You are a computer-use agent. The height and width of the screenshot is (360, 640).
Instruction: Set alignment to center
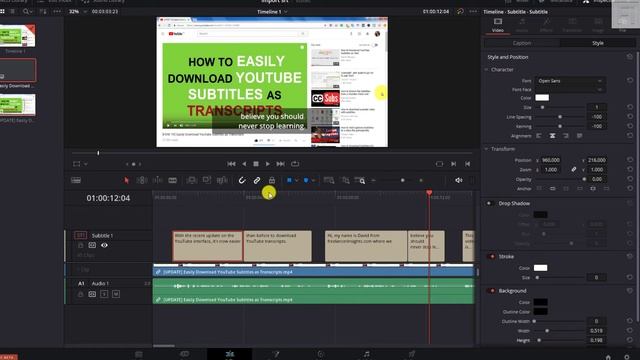552,136
